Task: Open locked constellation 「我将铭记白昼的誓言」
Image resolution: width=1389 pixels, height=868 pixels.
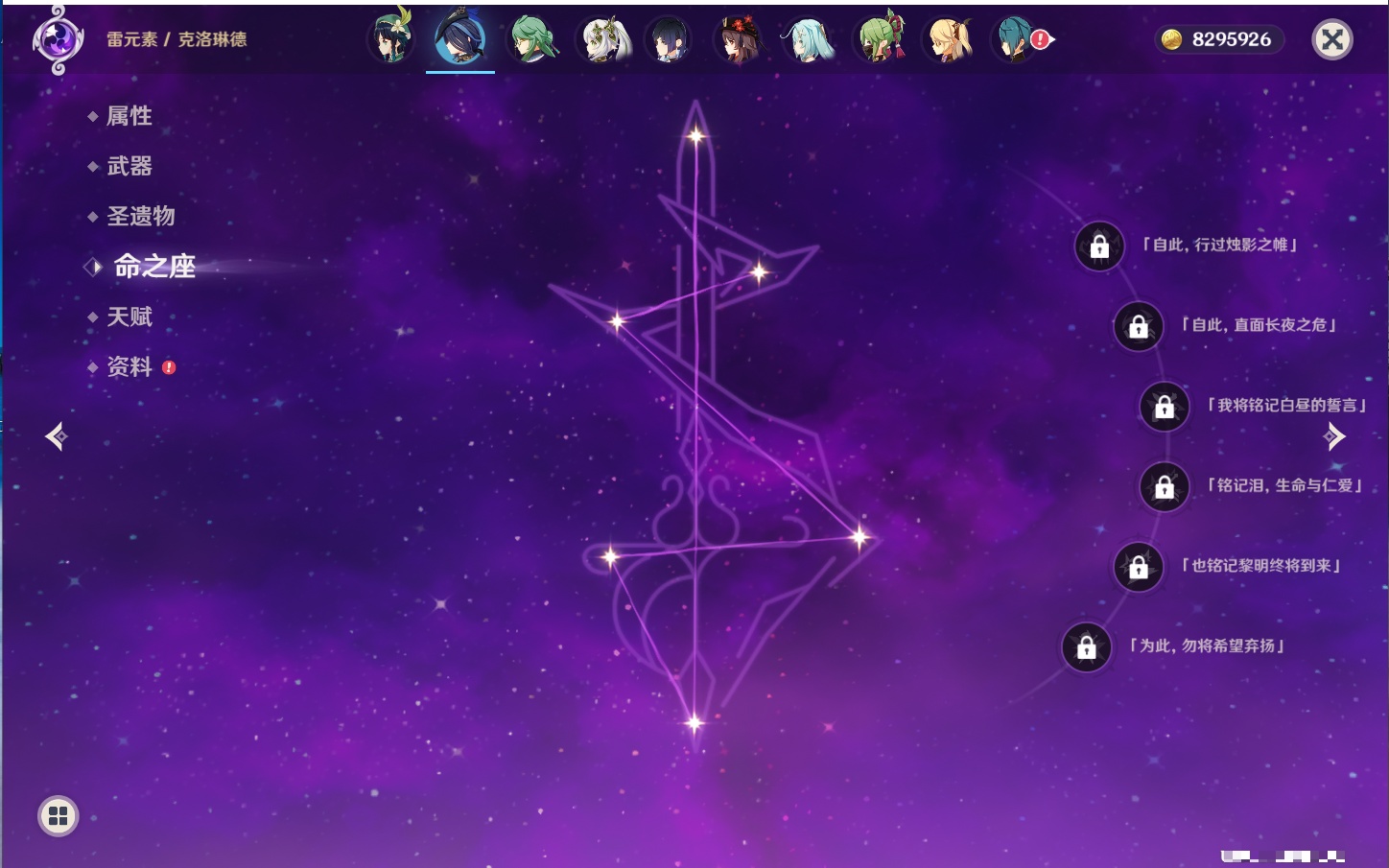Action: point(1165,406)
